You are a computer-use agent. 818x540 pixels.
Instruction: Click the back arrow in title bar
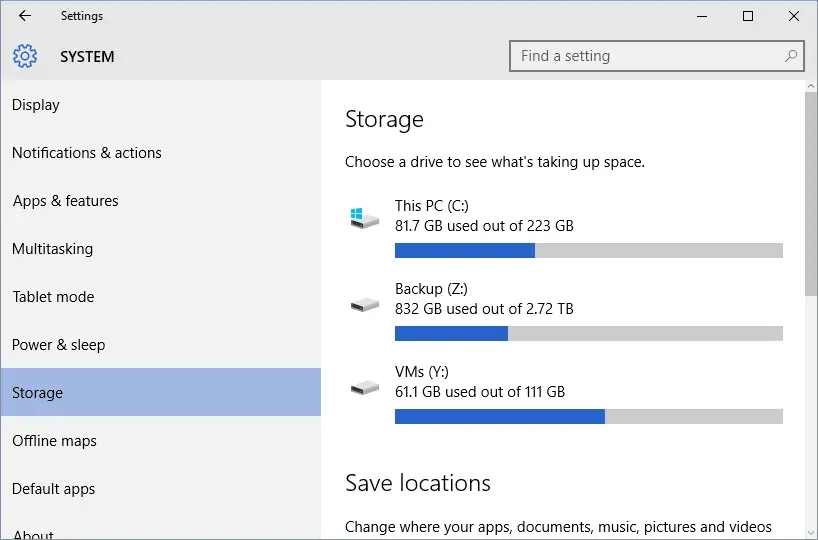[25, 16]
